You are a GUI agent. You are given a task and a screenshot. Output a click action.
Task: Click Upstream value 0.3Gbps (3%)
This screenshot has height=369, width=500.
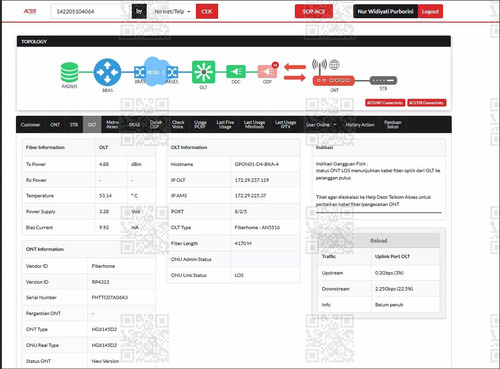[389, 273]
